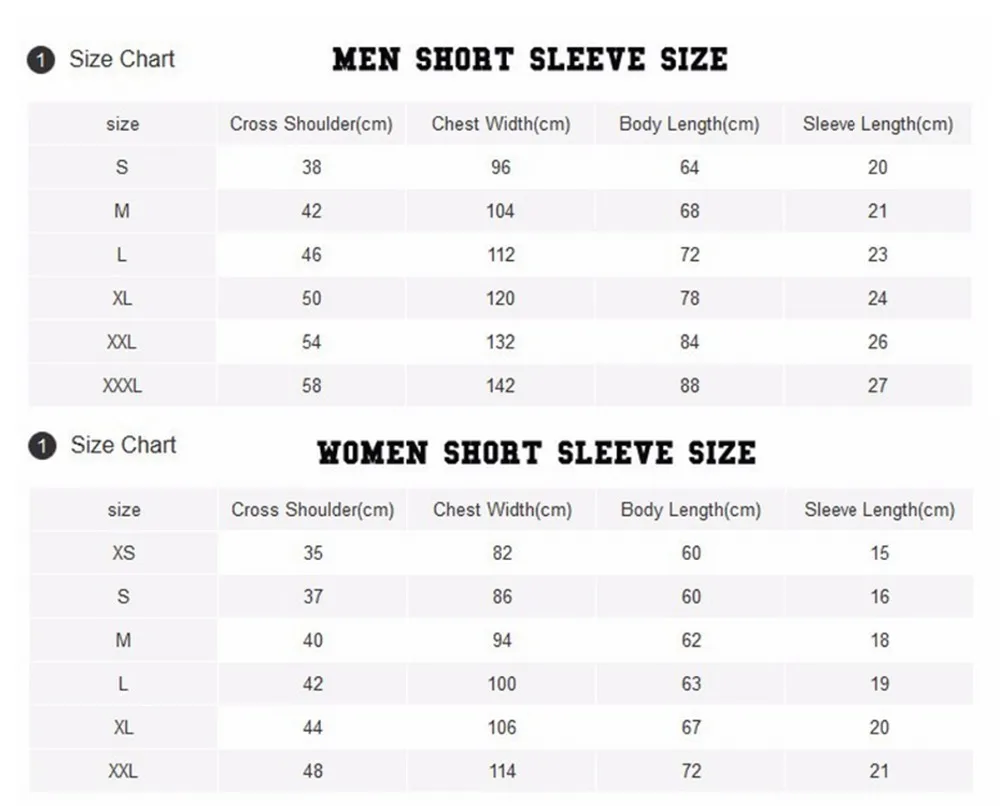This screenshot has height=806, width=1000.
Task: Click the number badge beside men's Size Chart
Action: click(x=41, y=60)
